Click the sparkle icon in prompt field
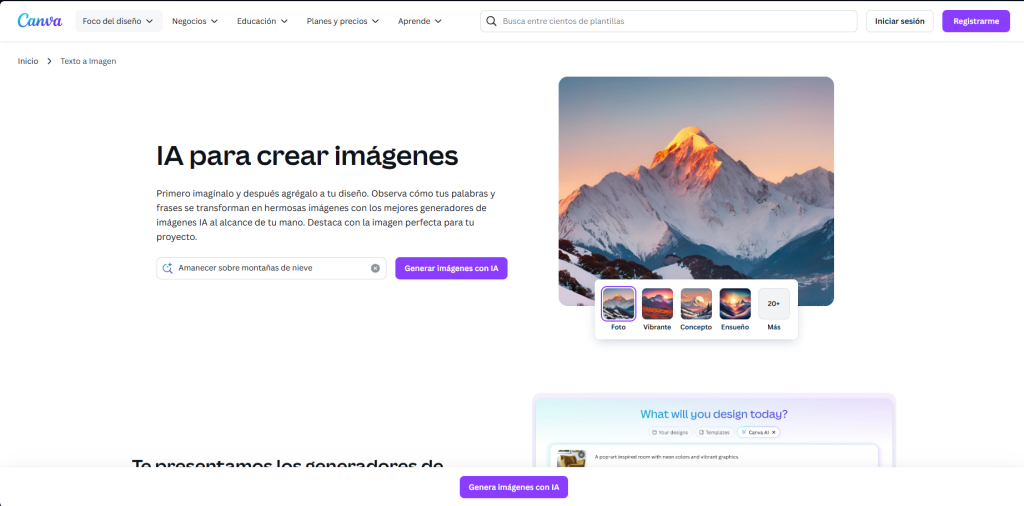Image resolution: width=1024 pixels, height=506 pixels. [x=168, y=268]
